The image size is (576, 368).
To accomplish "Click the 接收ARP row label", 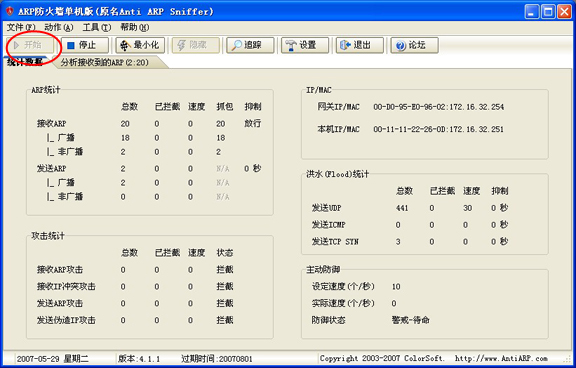I will 51,124.
